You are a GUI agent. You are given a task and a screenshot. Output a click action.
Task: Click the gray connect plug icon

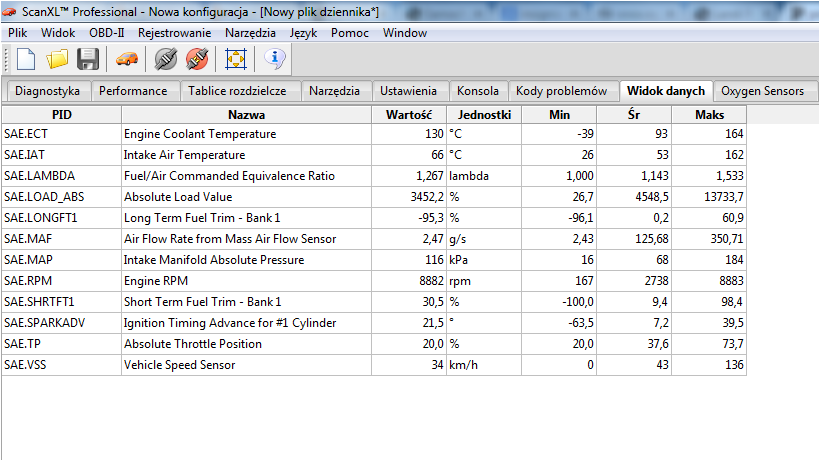coord(166,59)
